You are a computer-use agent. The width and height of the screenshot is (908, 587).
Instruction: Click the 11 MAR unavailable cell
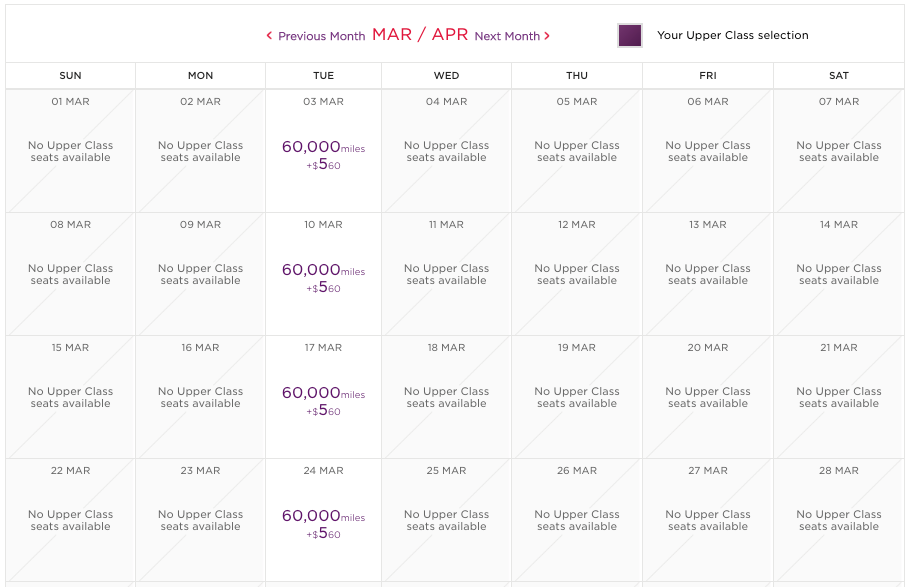tap(446, 274)
